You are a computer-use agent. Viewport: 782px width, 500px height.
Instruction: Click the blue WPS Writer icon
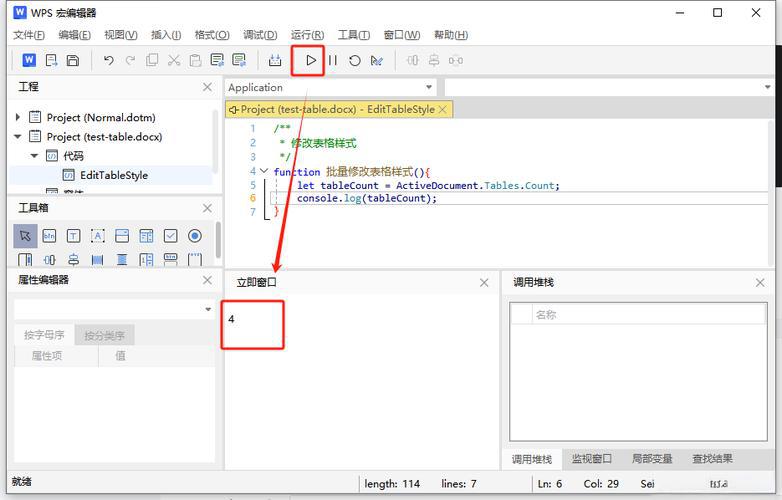click(29, 60)
